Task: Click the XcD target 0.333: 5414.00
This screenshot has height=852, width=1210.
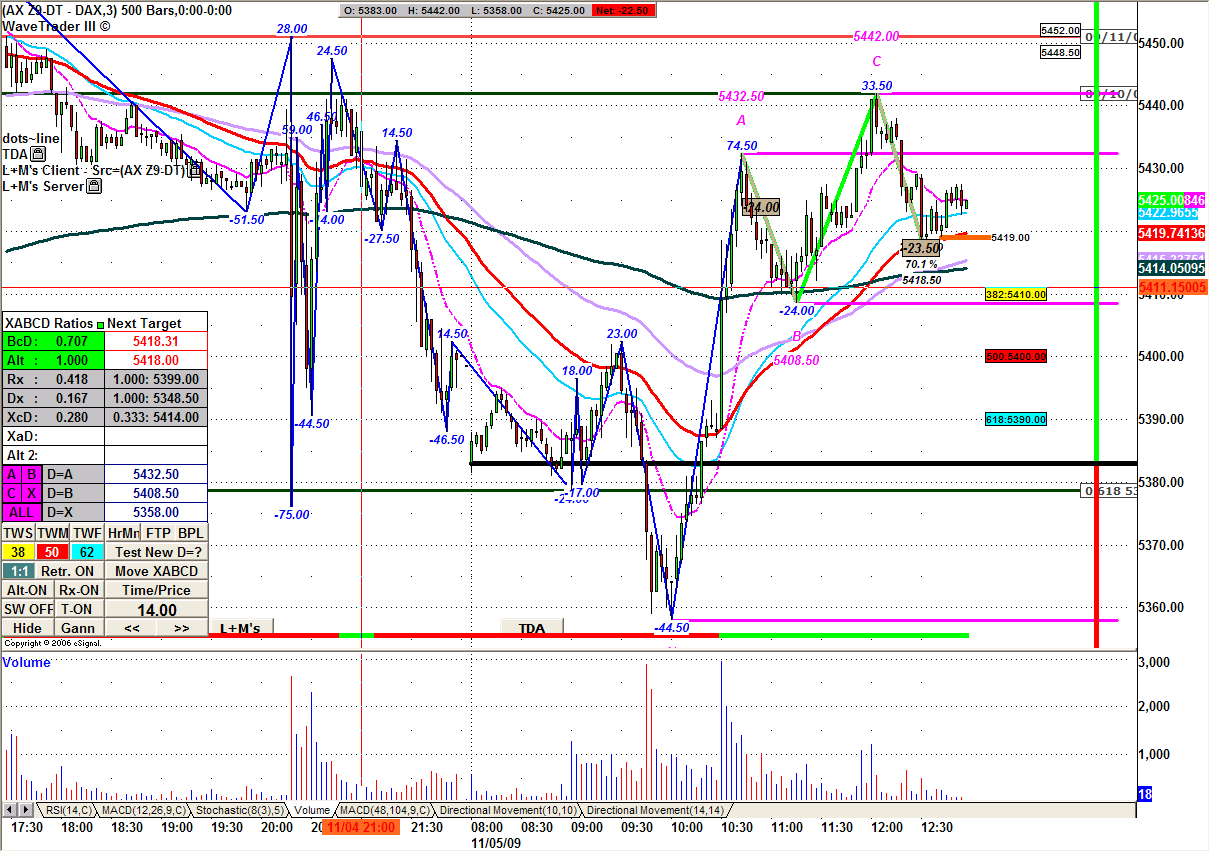Action: pyautogui.click(x=156, y=418)
